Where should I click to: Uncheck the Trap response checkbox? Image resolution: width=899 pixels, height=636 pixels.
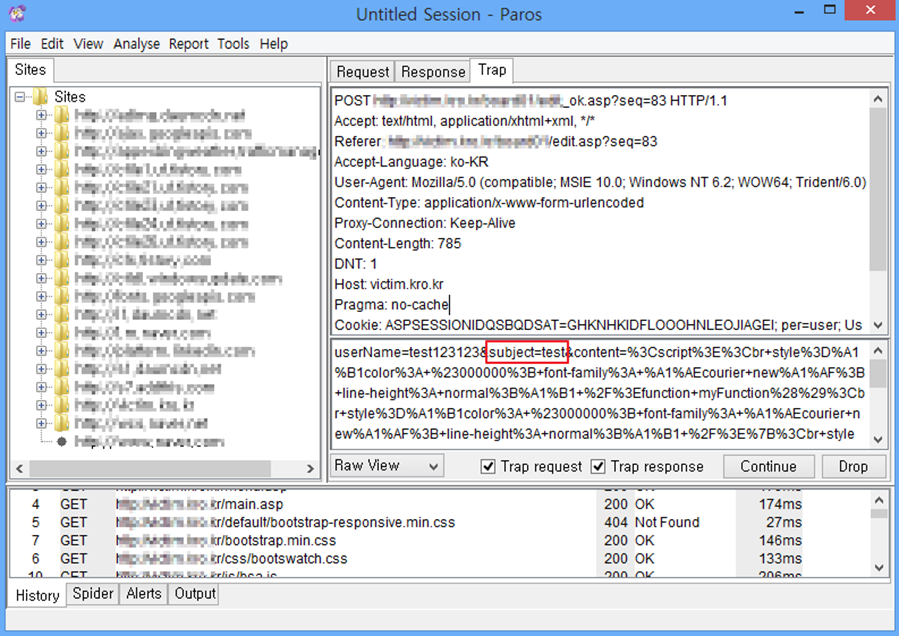pos(598,467)
